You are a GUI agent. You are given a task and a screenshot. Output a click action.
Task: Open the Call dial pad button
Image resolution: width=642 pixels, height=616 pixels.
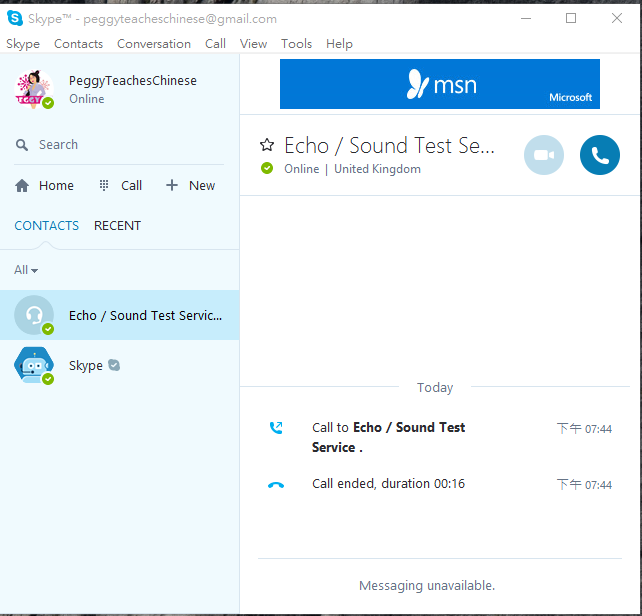pos(121,186)
